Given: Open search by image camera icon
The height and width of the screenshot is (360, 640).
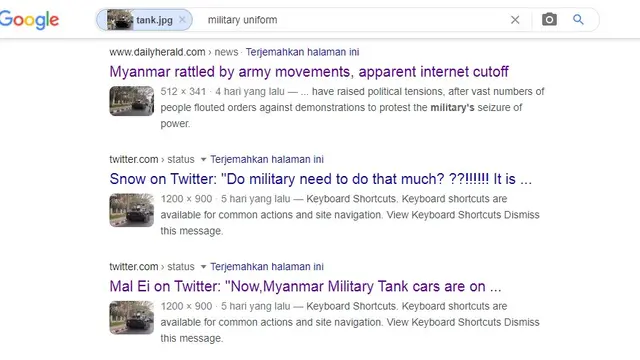Looking at the screenshot, I should click(549, 20).
